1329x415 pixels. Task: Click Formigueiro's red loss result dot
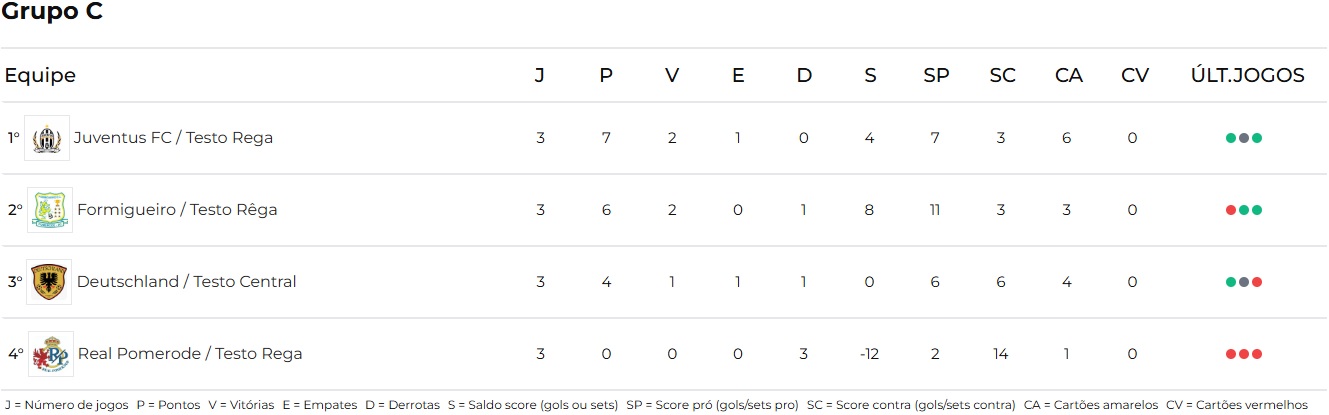tap(1231, 210)
